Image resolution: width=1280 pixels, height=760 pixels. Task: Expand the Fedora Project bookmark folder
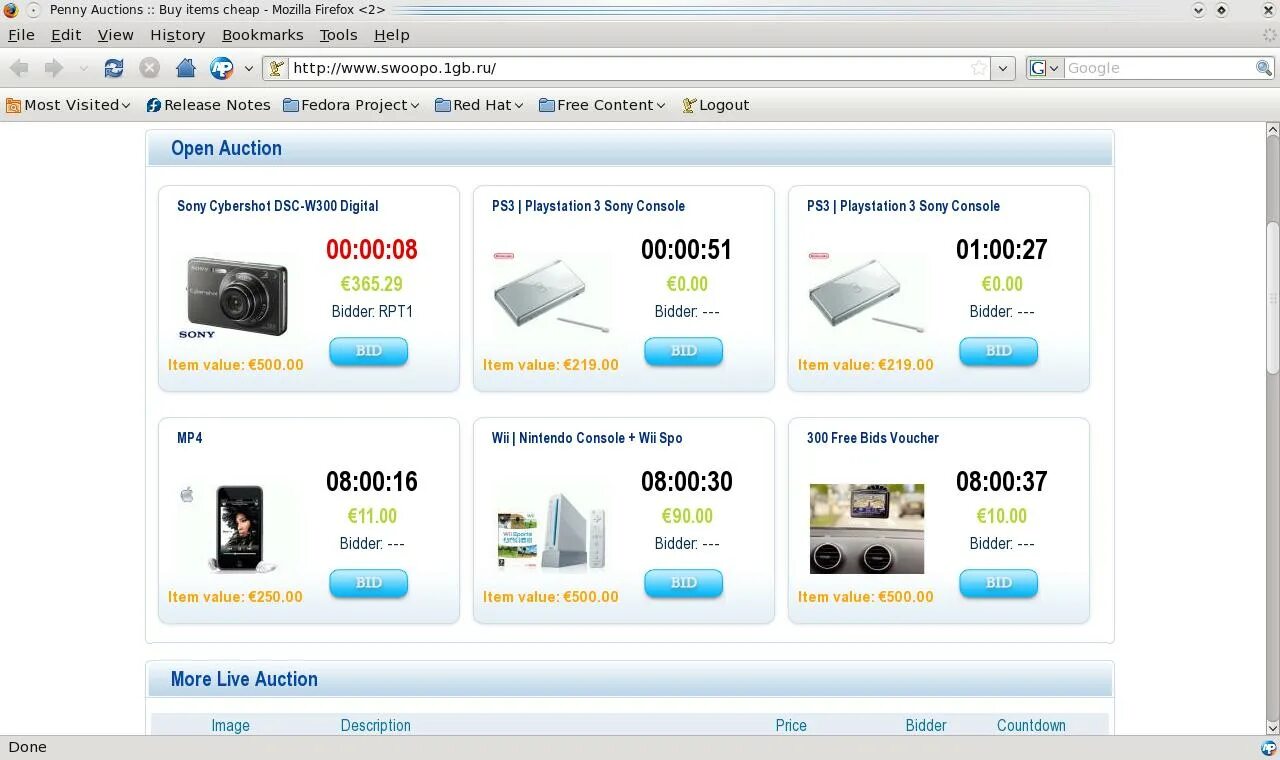point(351,105)
